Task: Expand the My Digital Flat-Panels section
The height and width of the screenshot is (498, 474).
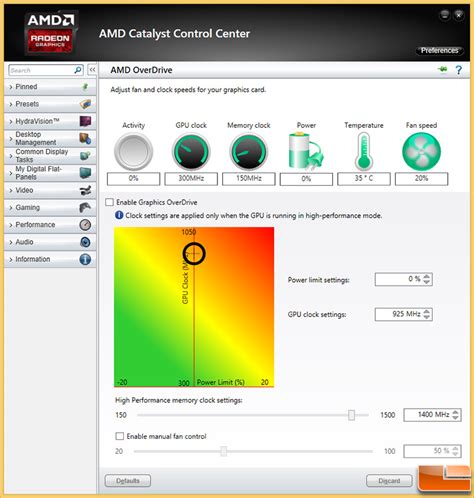Action: point(50,173)
